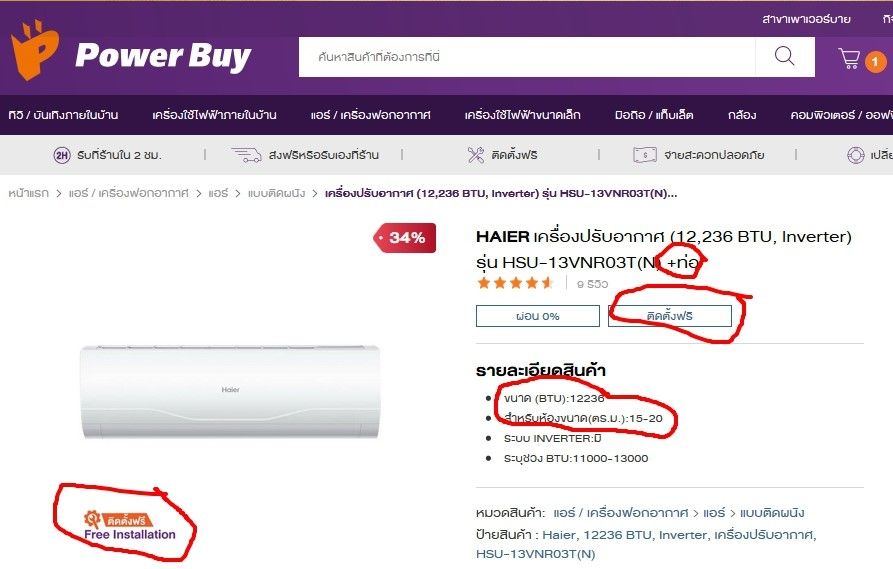Click the 34% discount tag

click(x=404, y=238)
